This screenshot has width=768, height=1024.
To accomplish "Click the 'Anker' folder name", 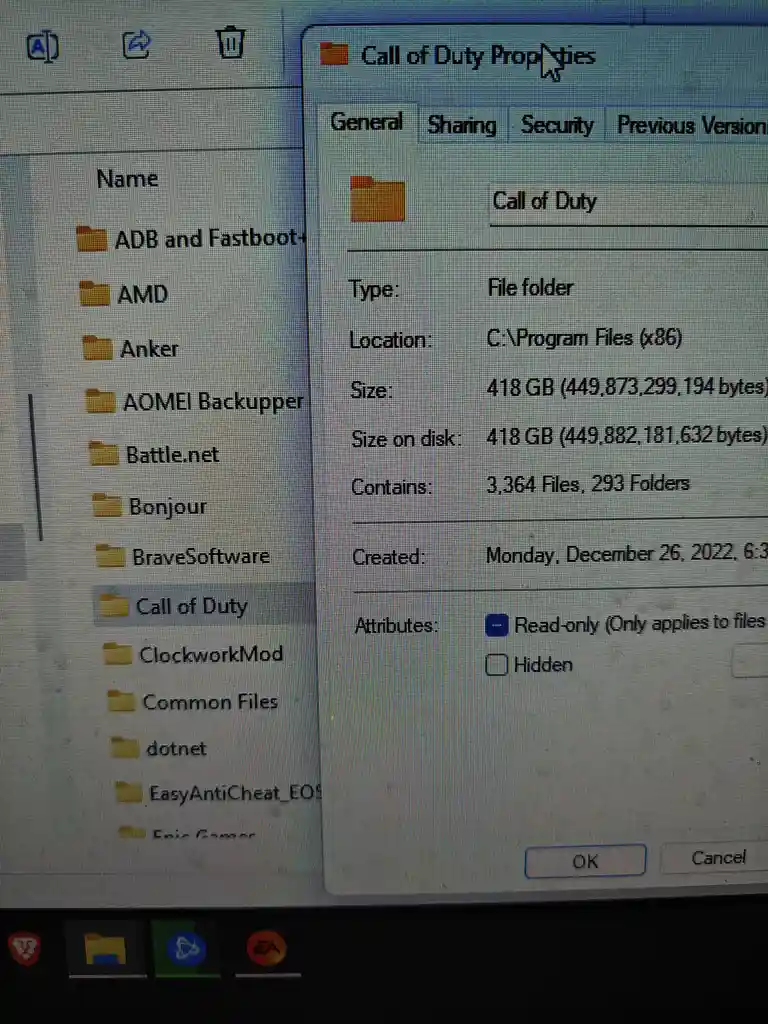I will [150, 349].
